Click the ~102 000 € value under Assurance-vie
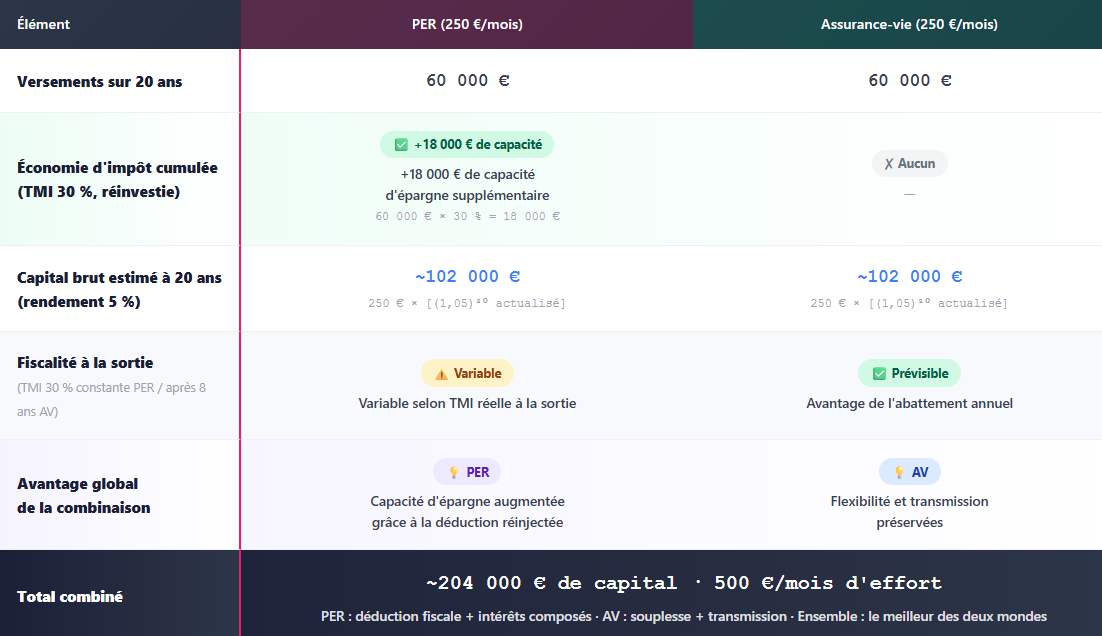The width and height of the screenshot is (1102, 636). (x=909, y=276)
